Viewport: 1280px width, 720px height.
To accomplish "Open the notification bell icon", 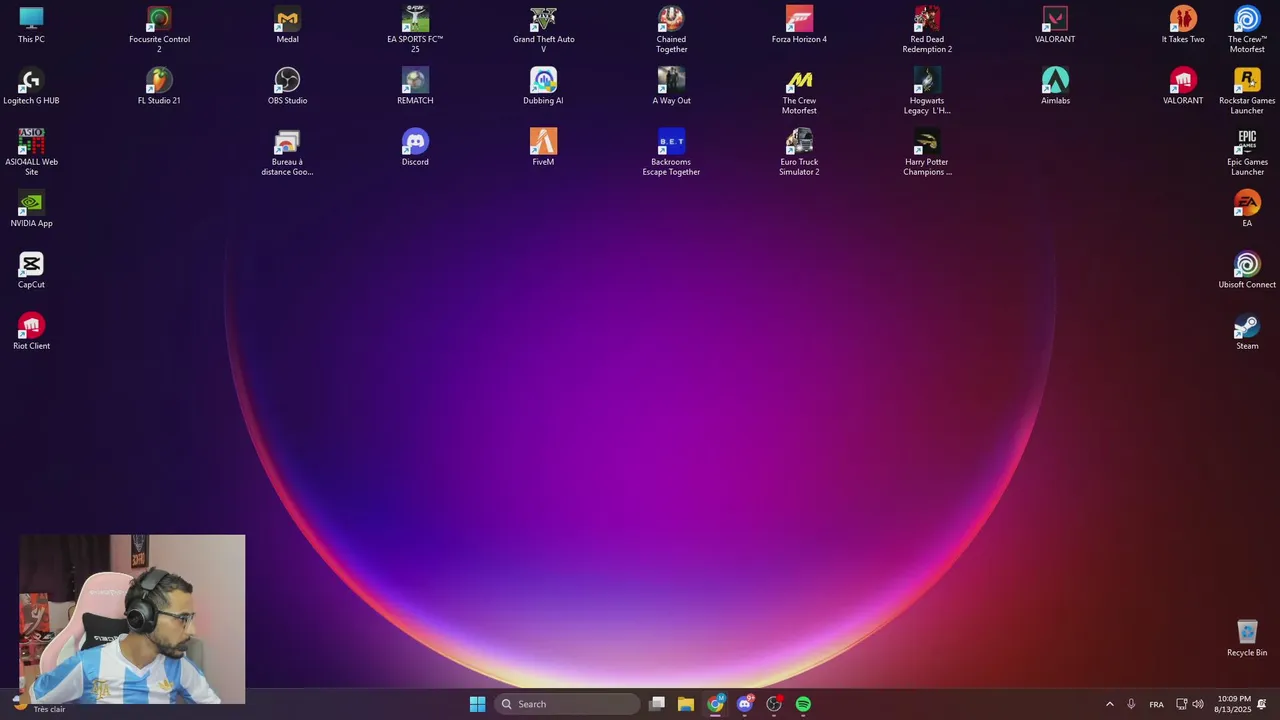I will click(1262, 704).
